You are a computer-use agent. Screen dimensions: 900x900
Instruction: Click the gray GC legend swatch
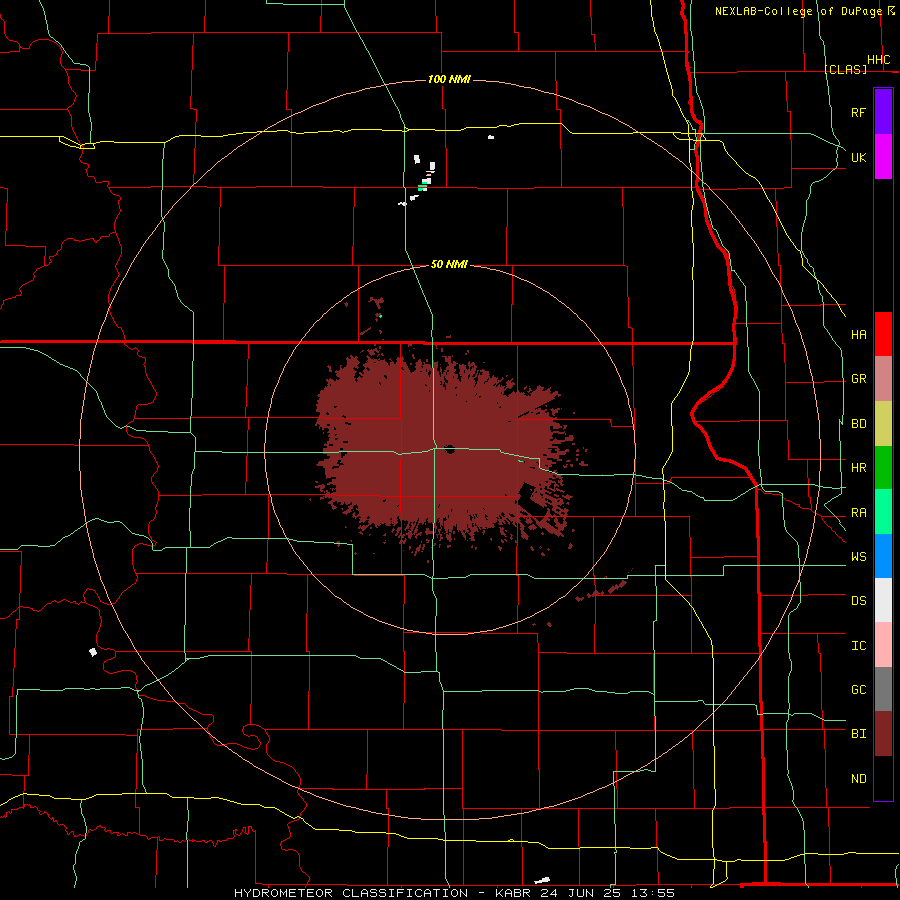(883, 689)
